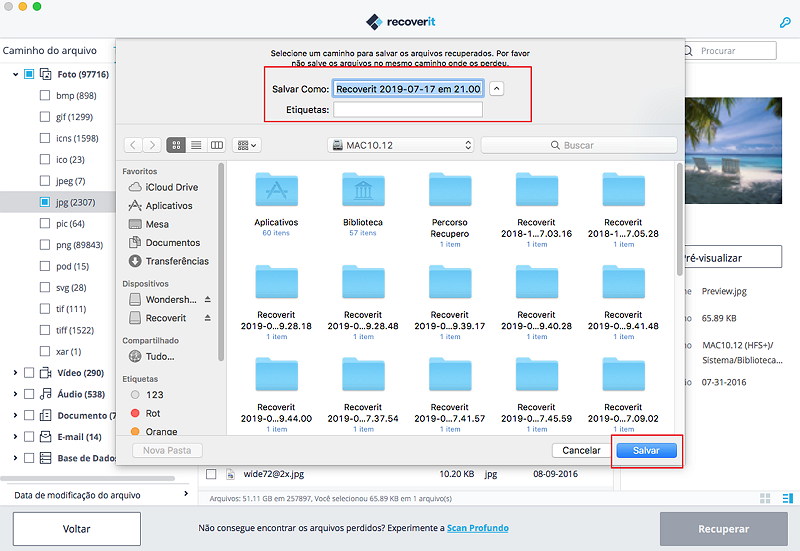Toggle the Foto (97716) checkbox
The height and width of the screenshot is (551, 800).
point(29,74)
